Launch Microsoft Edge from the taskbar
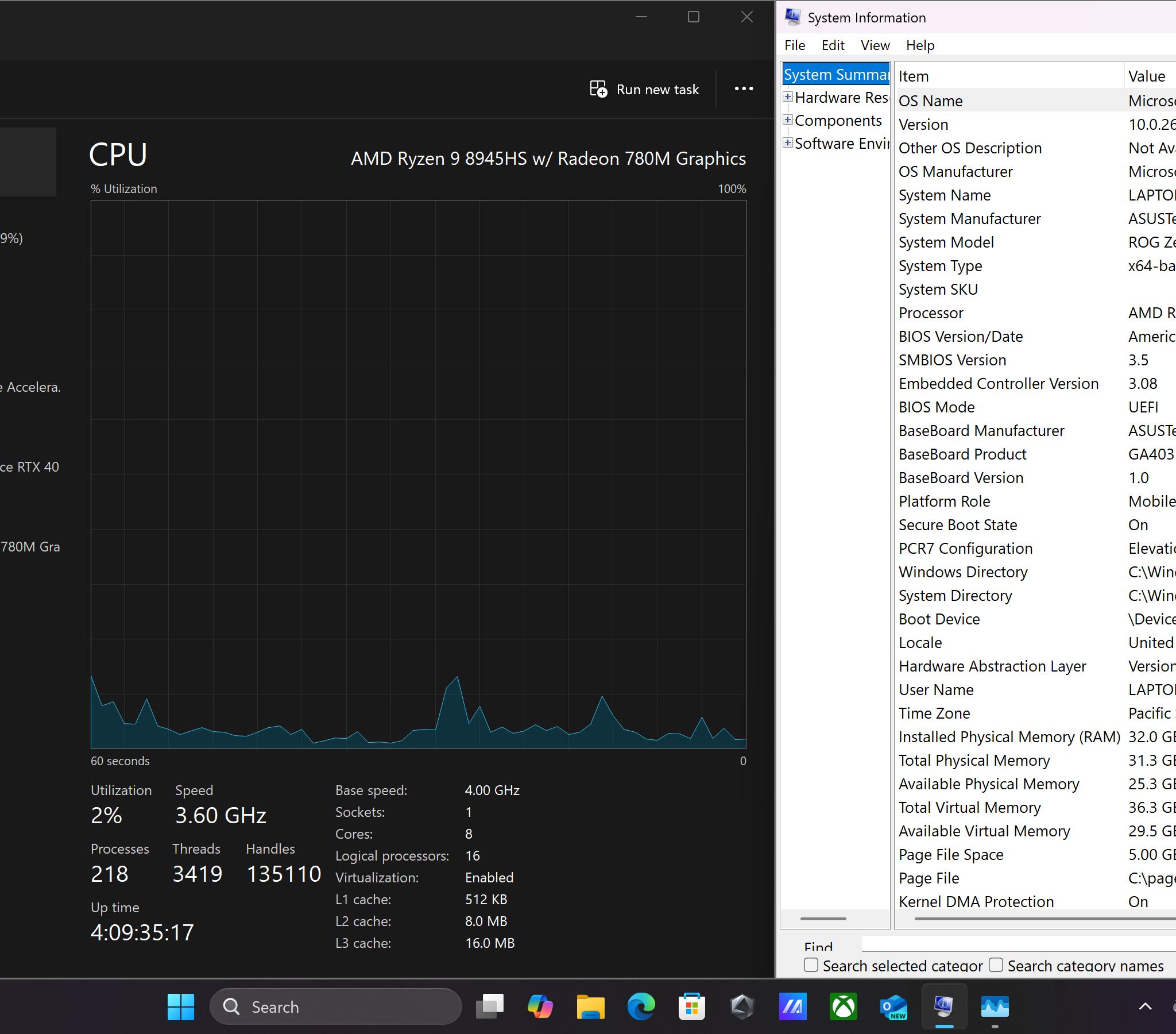Viewport: 1176px width, 1034px height. click(641, 1006)
